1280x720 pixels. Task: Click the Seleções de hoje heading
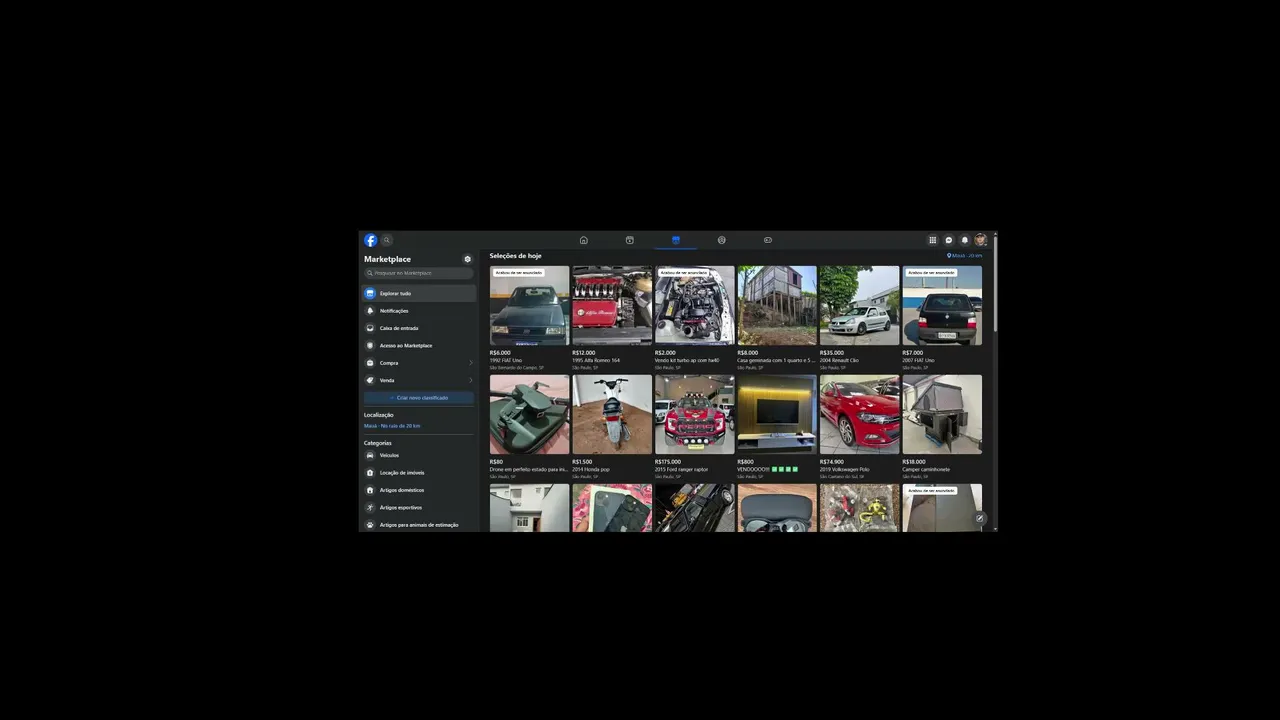coord(516,256)
